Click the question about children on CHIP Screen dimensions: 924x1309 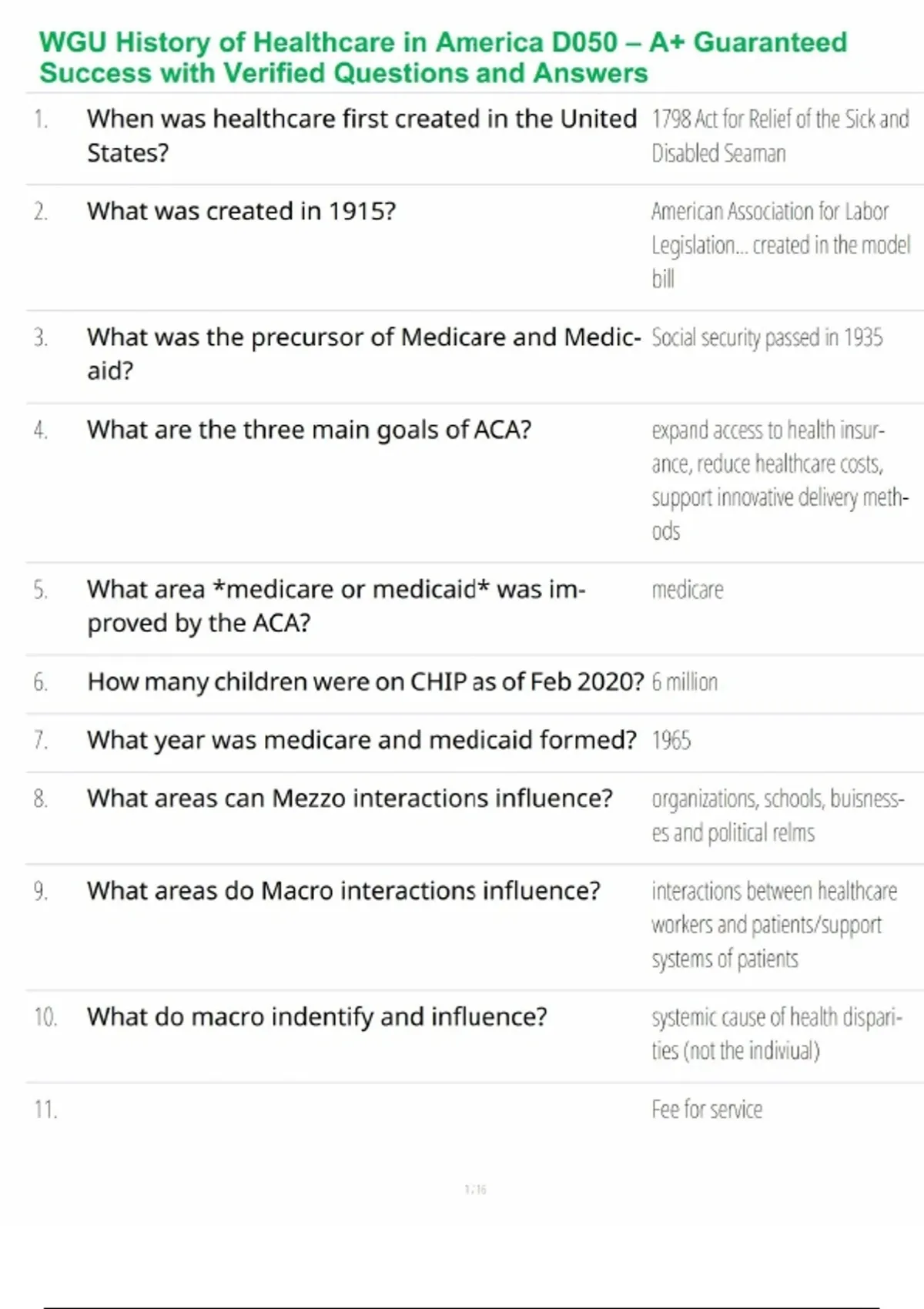[x=365, y=681]
